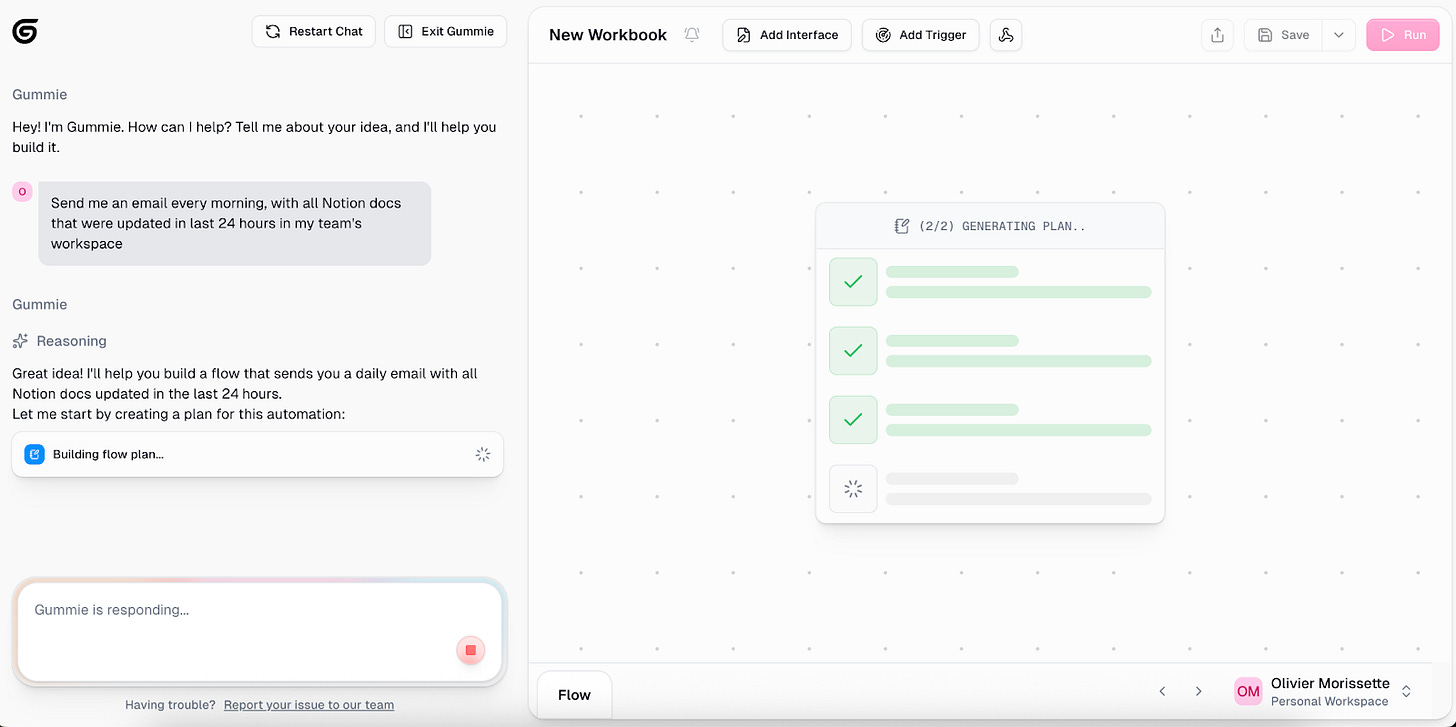Viewport: 1456px width, 727px height.
Task: Switch to the Flow tab
Action: pos(574,695)
